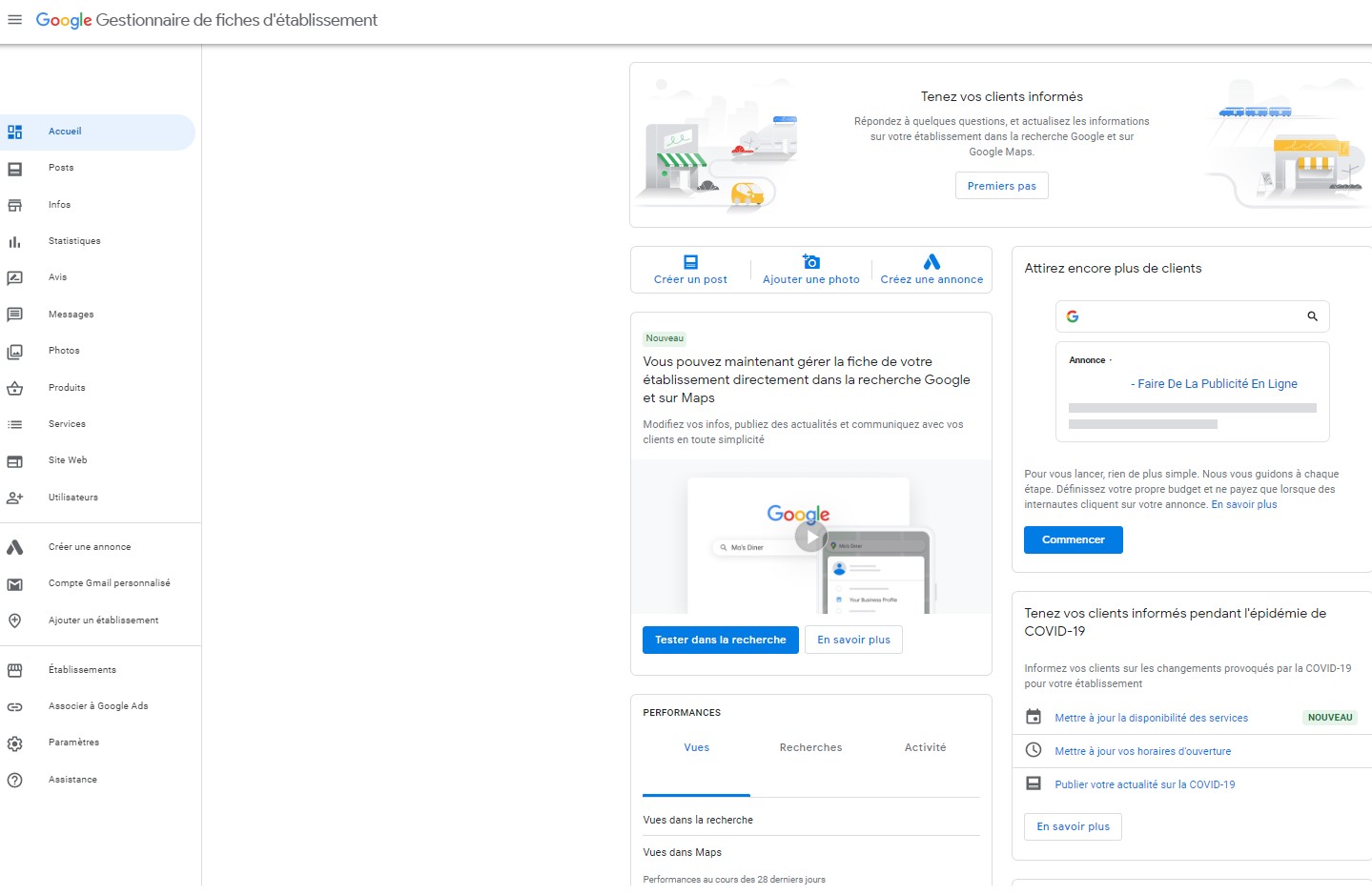Open Mettre à jour la disponibilité des services
The width and height of the screenshot is (1372, 895).
point(1151,719)
